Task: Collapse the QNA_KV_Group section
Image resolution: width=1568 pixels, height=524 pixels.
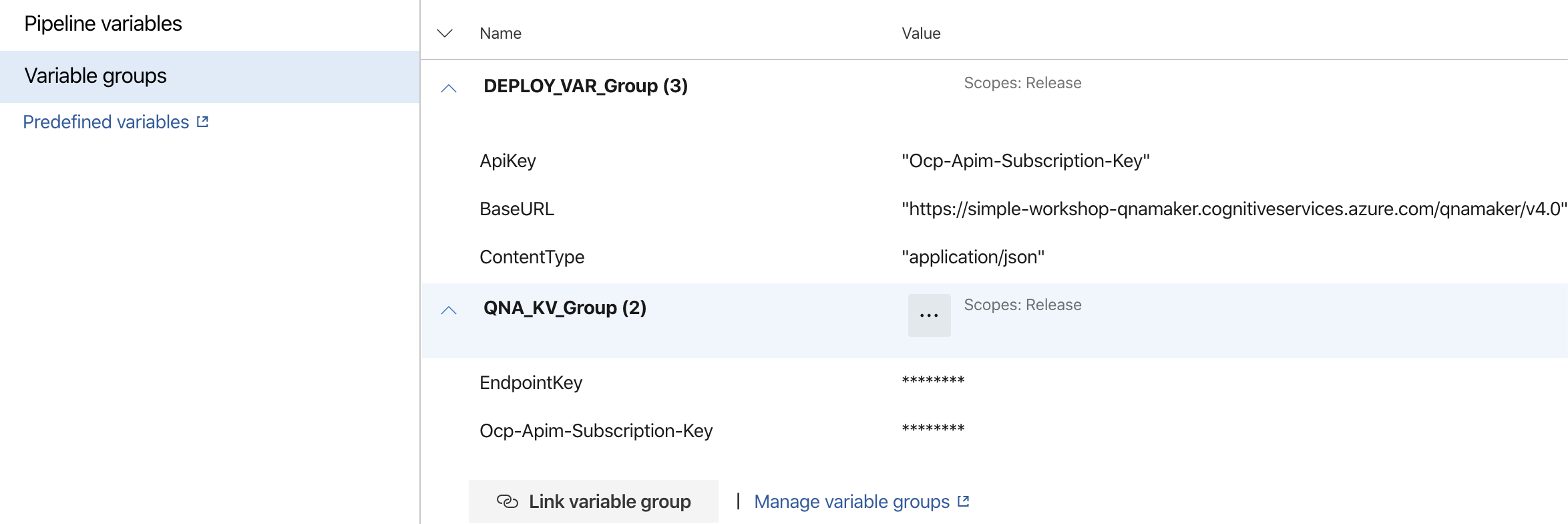Action: (x=449, y=310)
